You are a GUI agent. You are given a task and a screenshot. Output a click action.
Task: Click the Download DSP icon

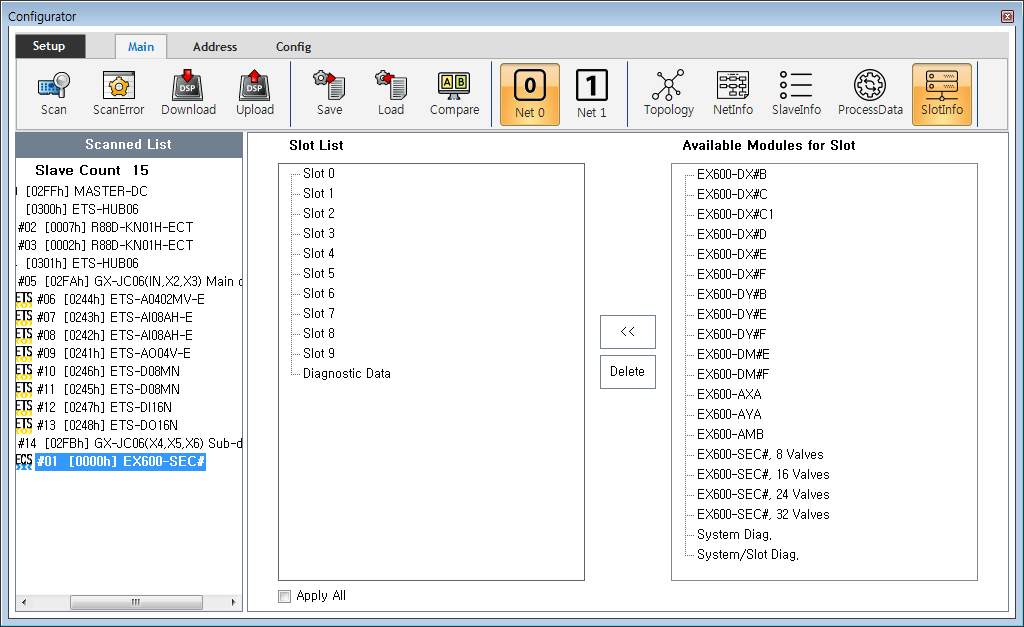click(188, 94)
